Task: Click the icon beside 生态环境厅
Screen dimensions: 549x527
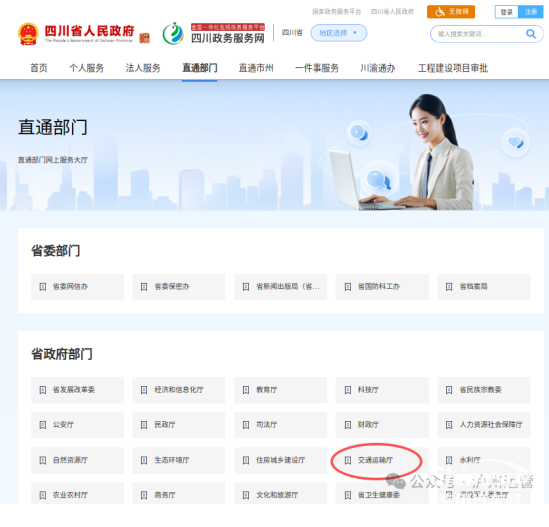Action: [144, 460]
